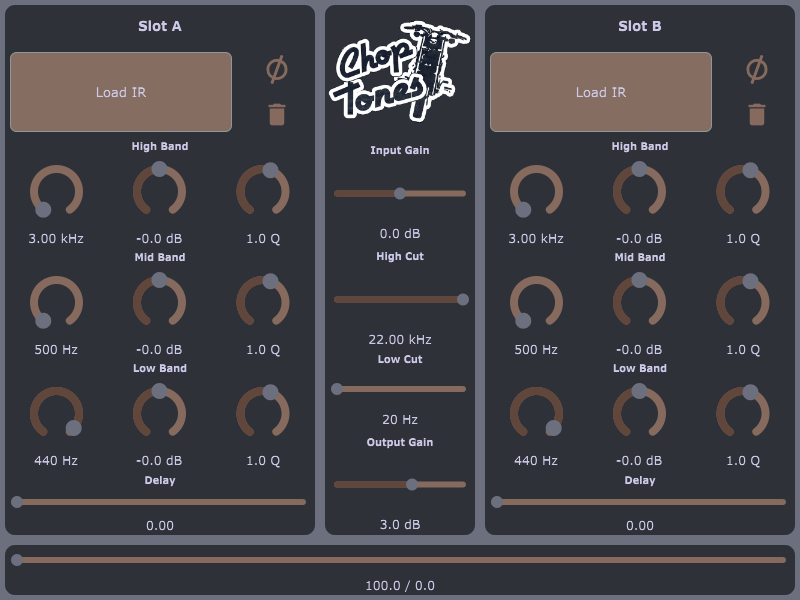Load an IR into Slot B
The image size is (800, 600).
[601, 92]
